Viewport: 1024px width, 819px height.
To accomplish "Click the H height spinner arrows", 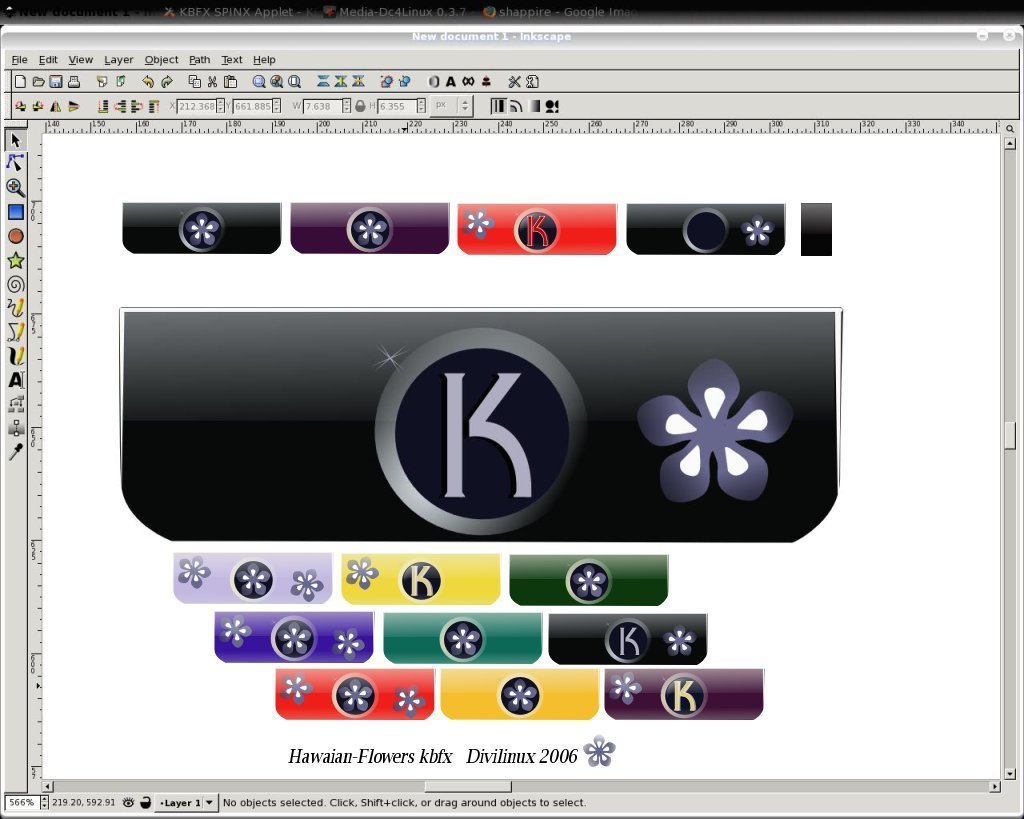I will pos(421,106).
